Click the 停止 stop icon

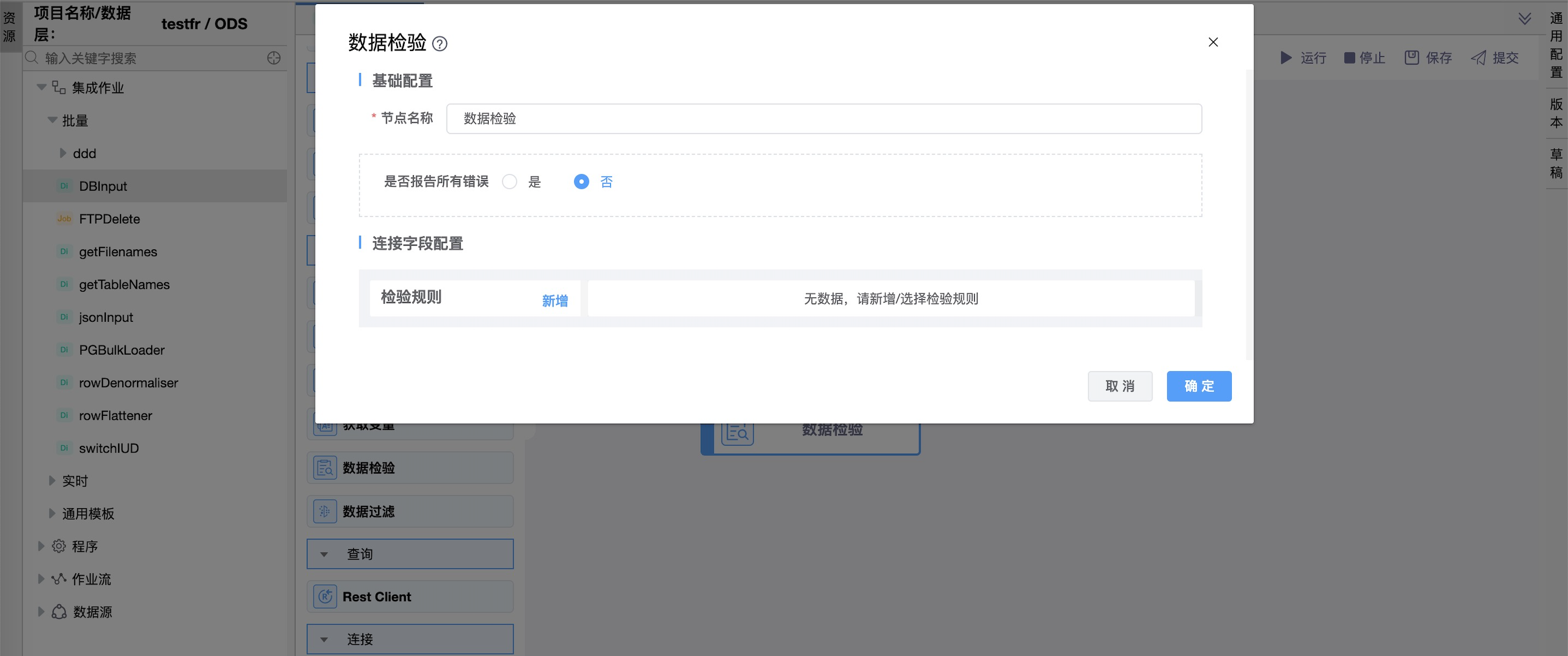[x=1349, y=58]
